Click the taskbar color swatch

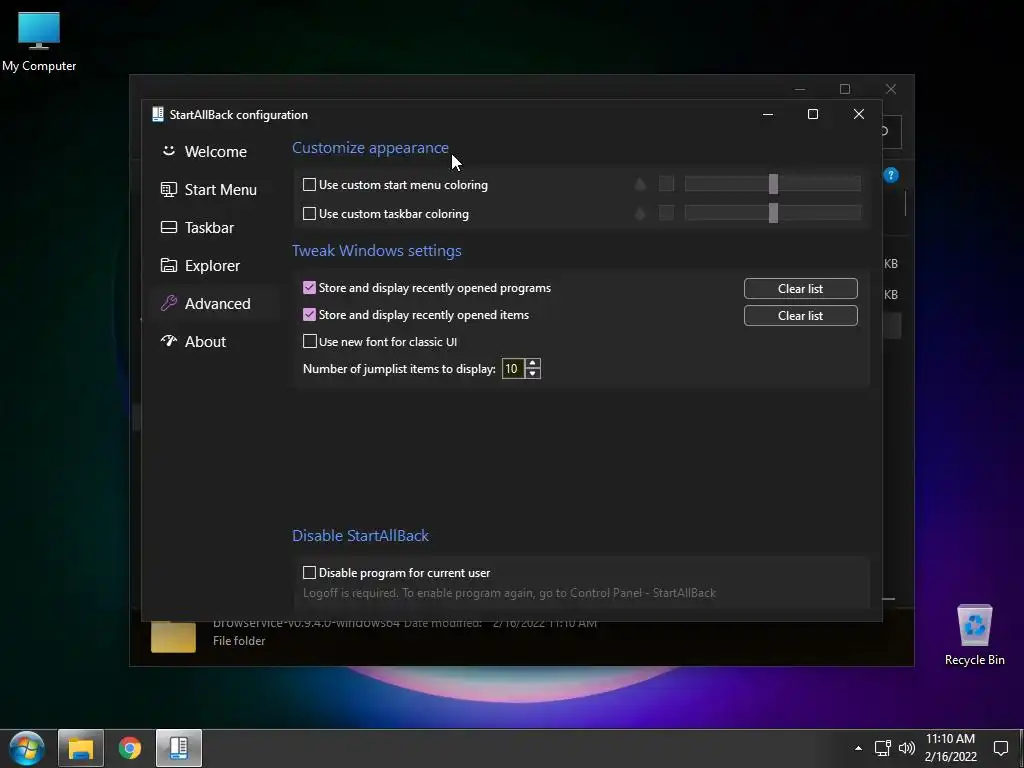pyautogui.click(x=666, y=213)
